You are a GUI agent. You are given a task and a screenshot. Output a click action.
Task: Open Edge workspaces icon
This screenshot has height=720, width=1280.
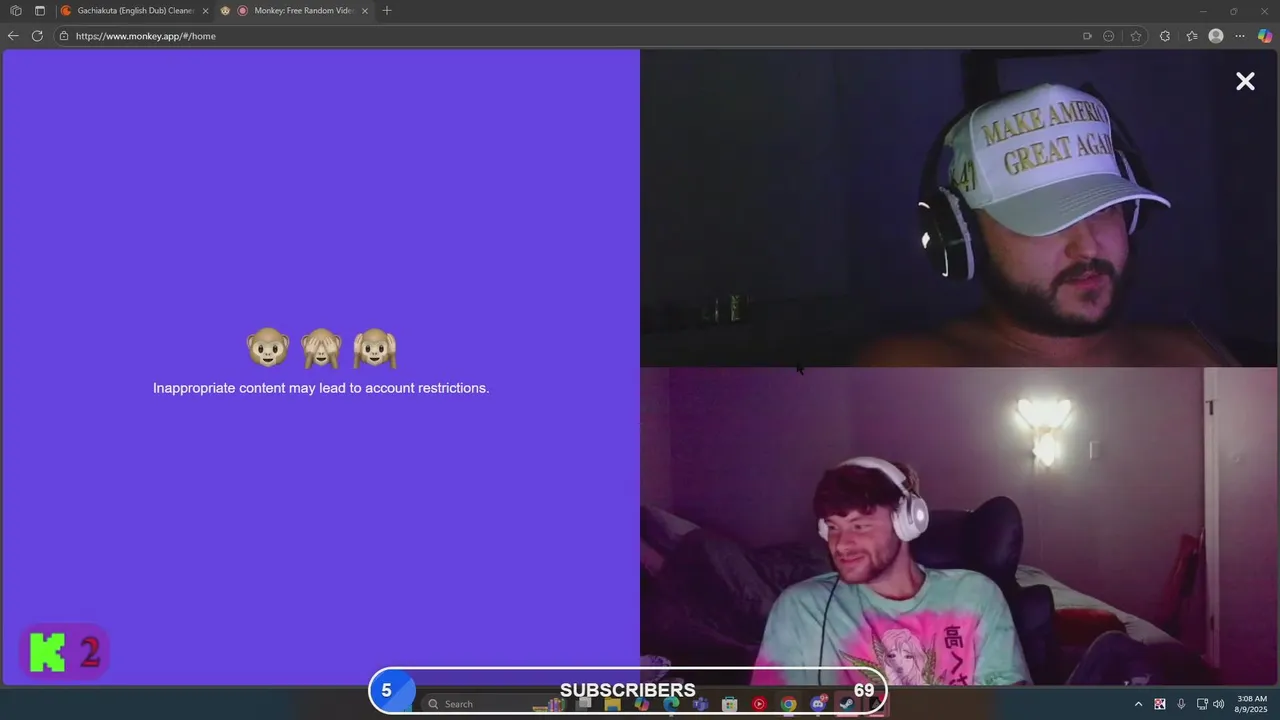click(16, 11)
